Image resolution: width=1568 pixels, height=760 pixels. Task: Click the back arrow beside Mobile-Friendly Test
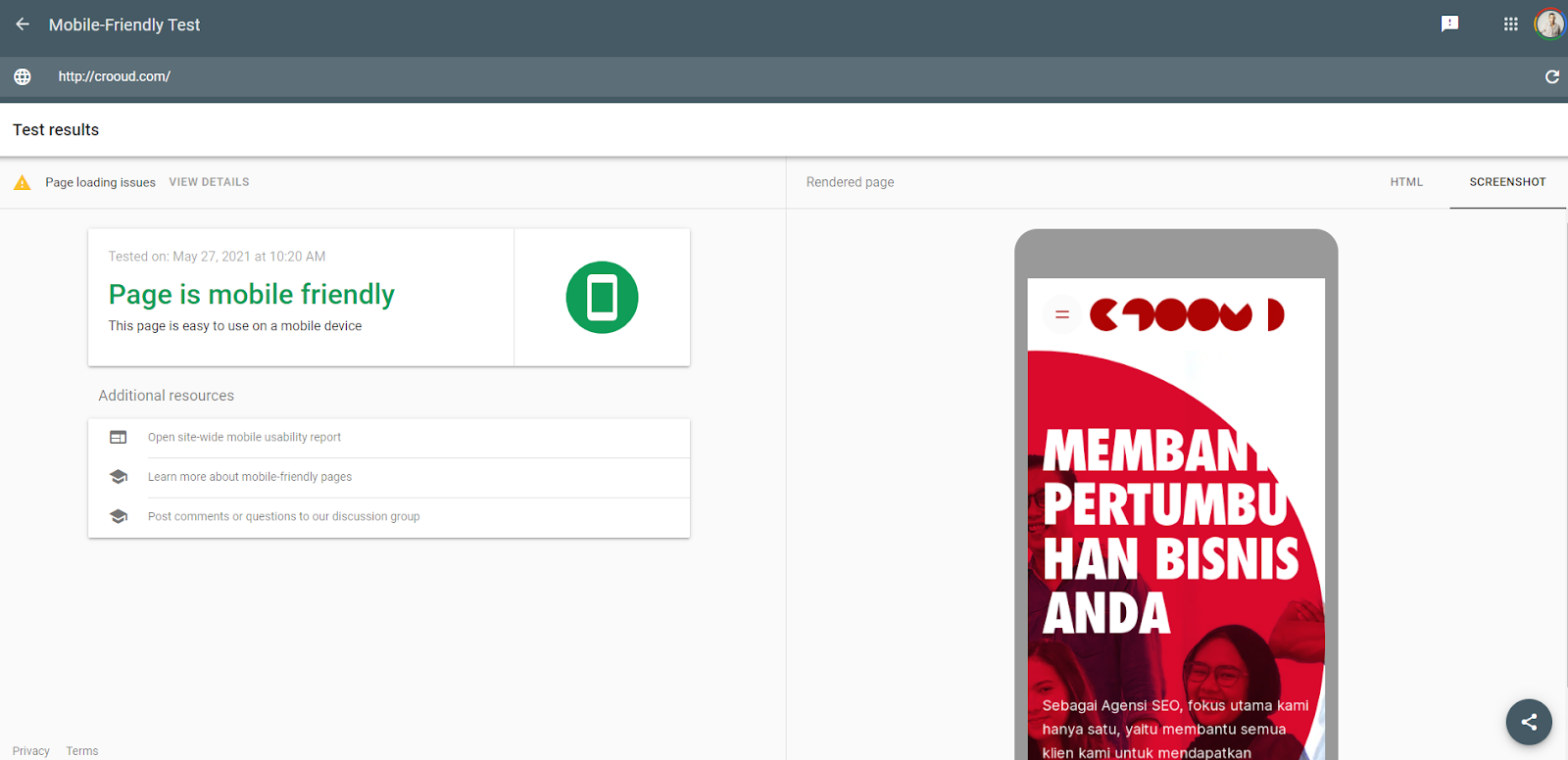[x=23, y=24]
